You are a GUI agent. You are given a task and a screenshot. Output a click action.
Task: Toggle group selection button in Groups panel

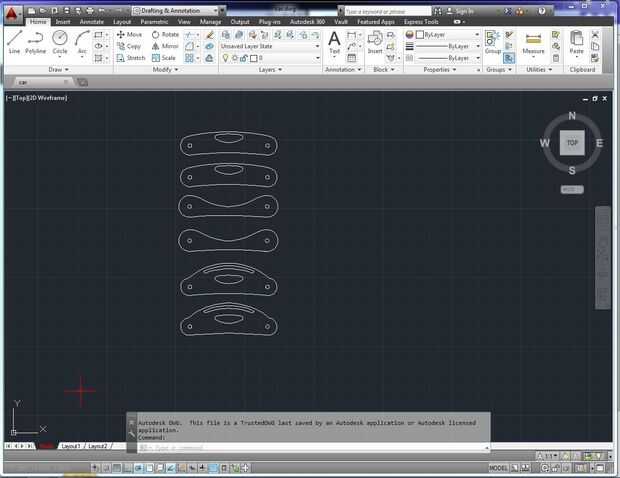pos(509,59)
